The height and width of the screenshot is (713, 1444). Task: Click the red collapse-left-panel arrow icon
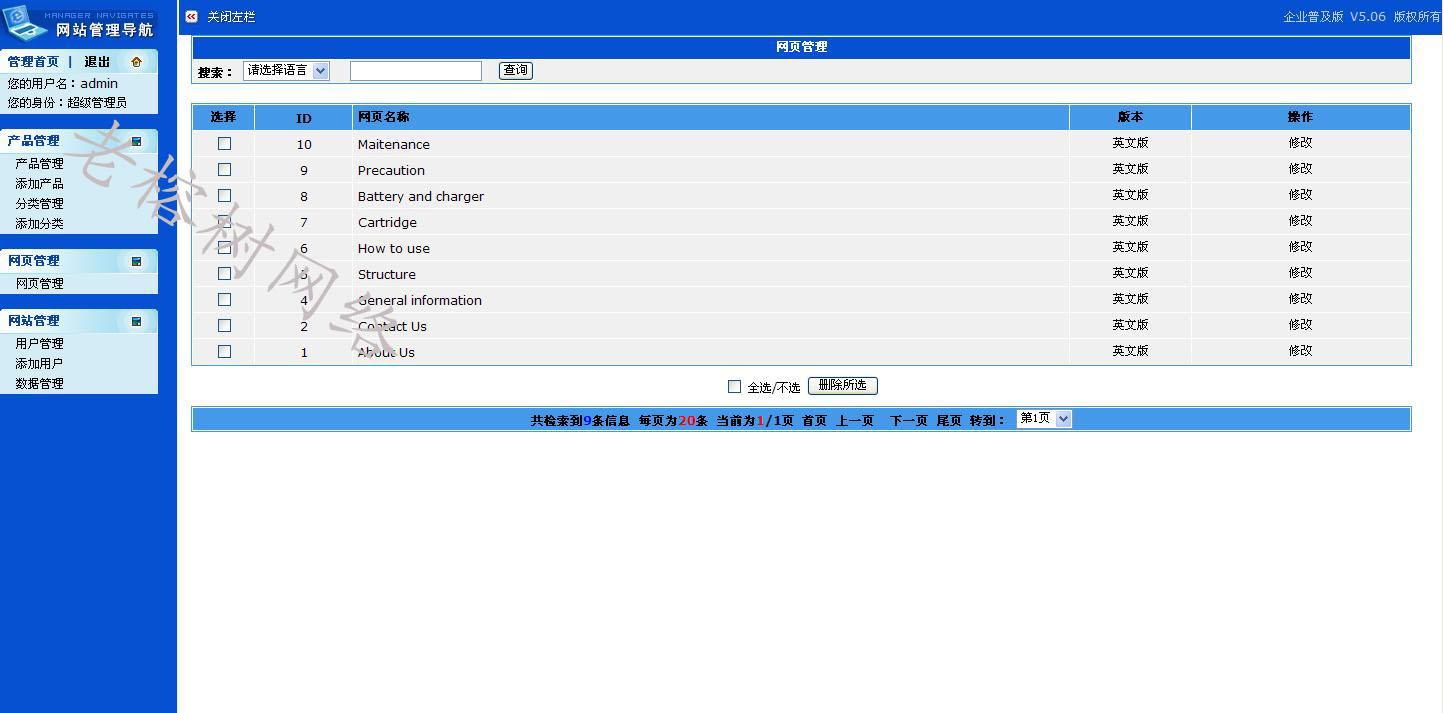coord(191,16)
